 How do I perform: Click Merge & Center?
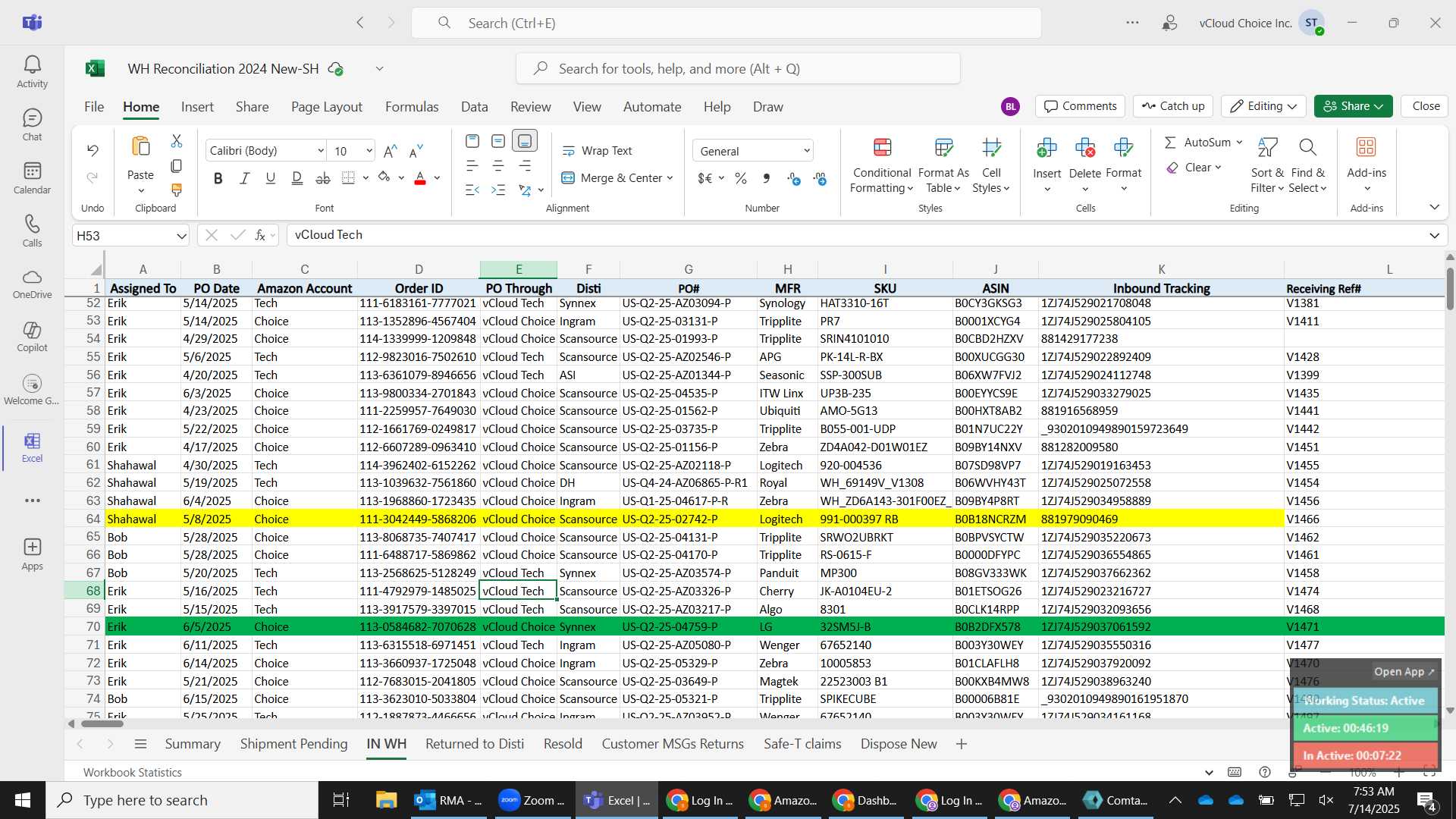[617, 177]
